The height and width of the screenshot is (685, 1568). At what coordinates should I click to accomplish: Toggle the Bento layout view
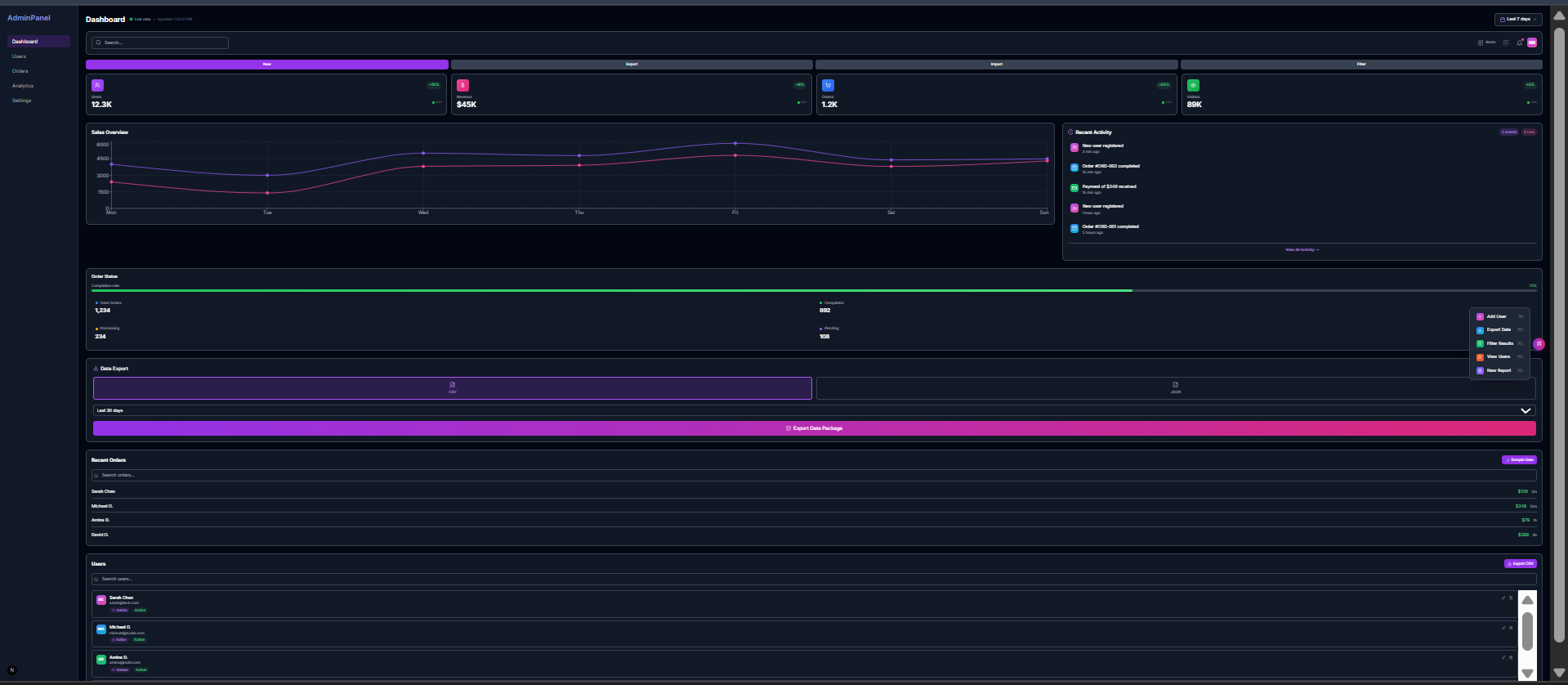click(1487, 43)
